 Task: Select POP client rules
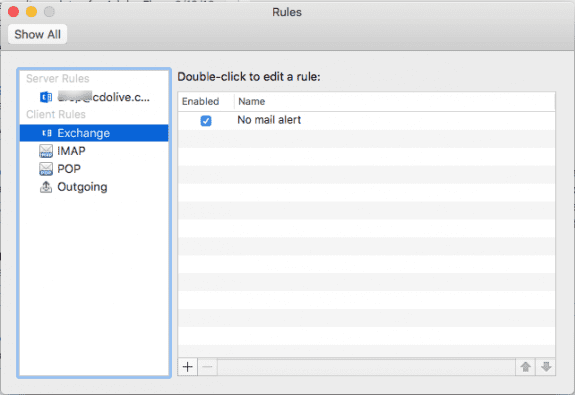[94, 169]
